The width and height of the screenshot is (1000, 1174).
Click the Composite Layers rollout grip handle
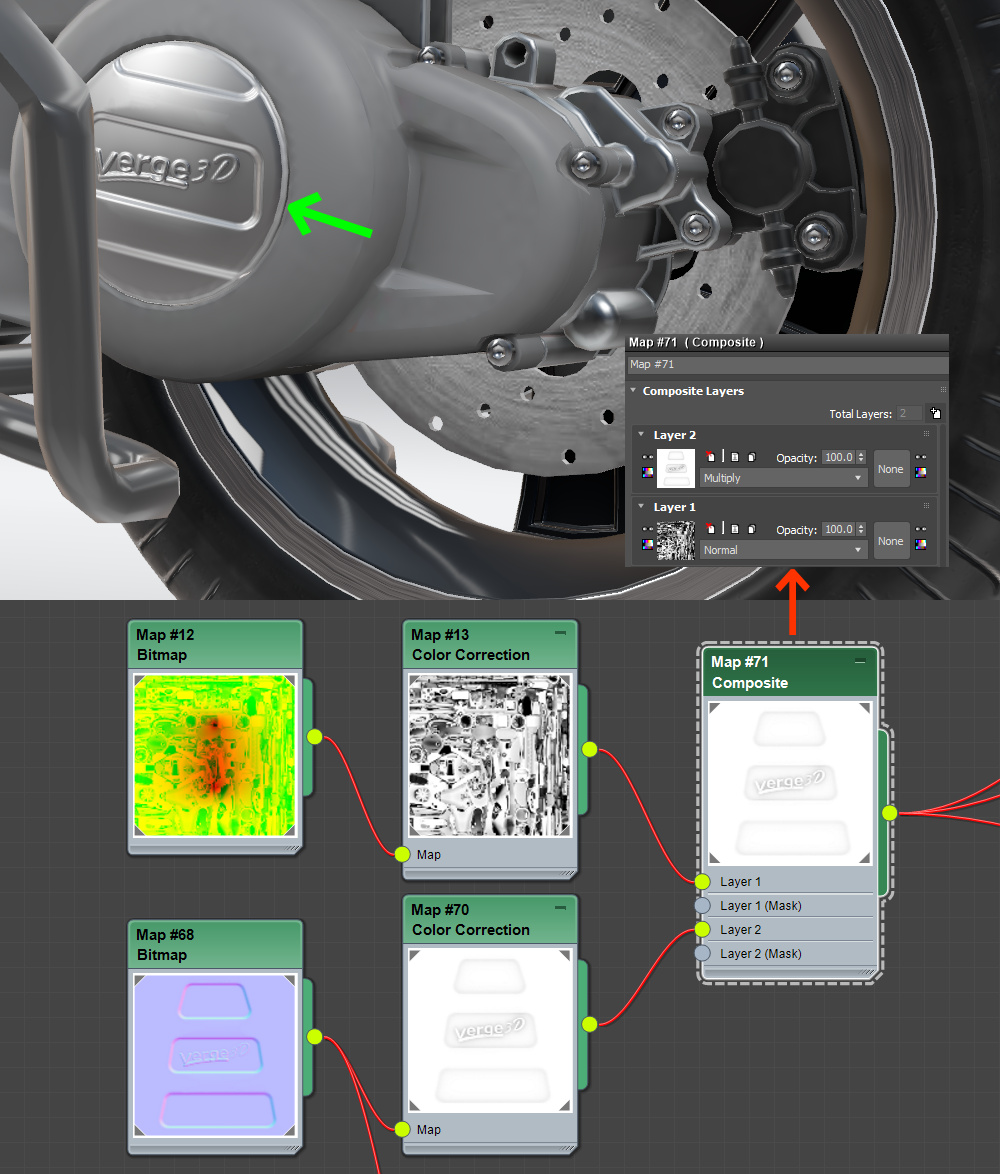pyautogui.click(x=943, y=390)
